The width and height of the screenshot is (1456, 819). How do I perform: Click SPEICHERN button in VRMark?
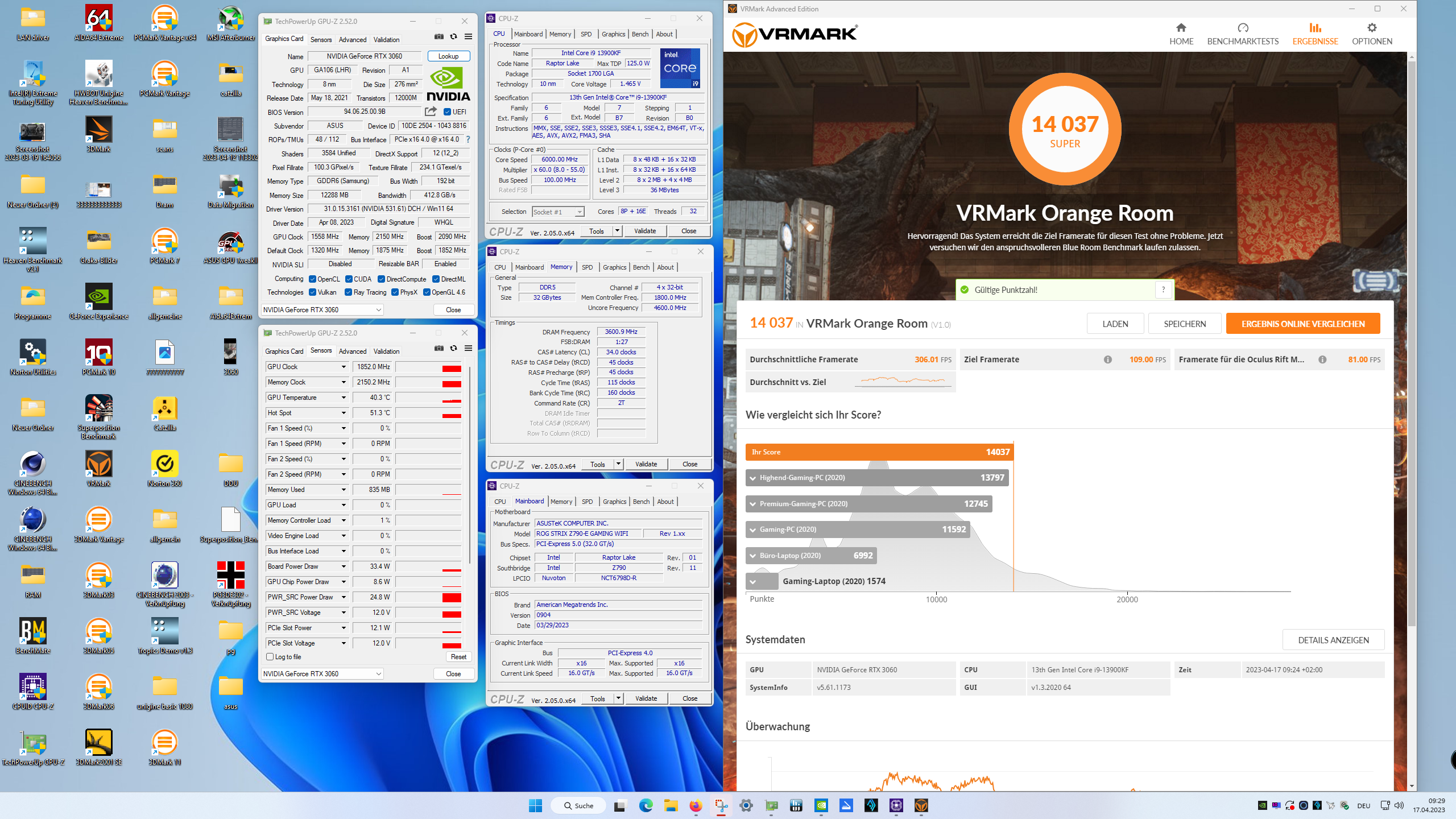[x=1185, y=324]
